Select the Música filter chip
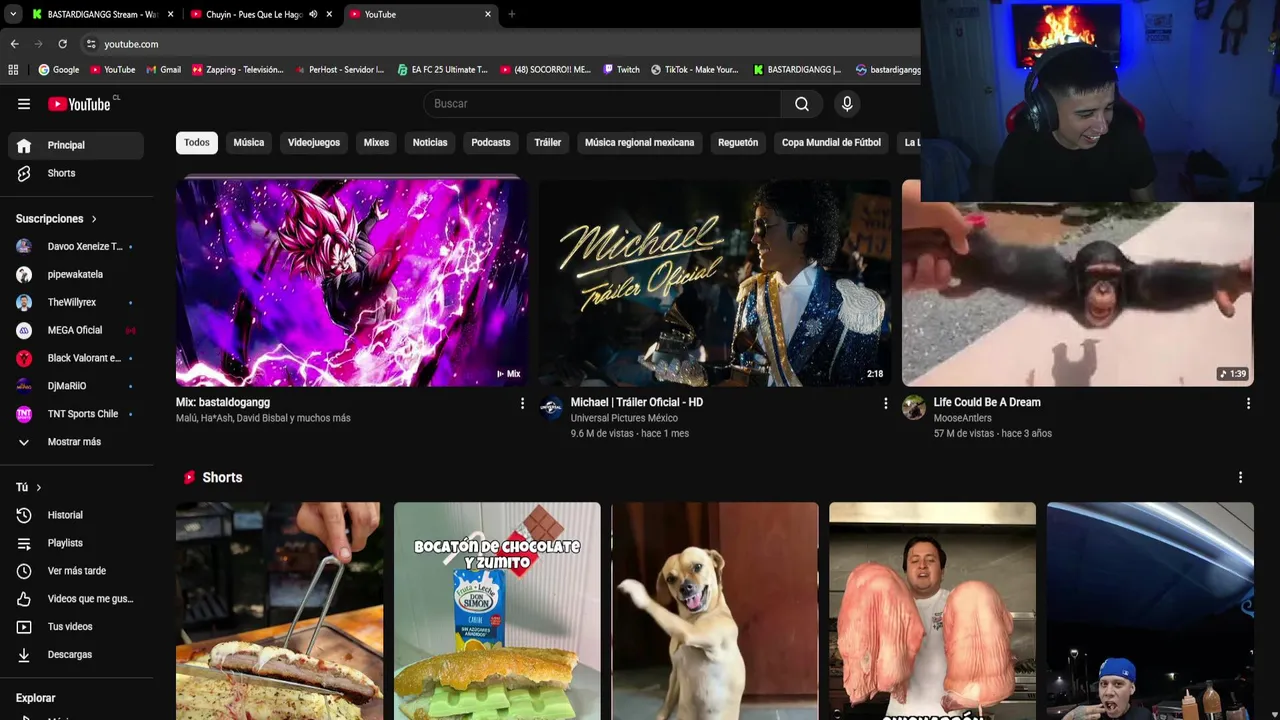The height and width of the screenshot is (720, 1280). tap(249, 143)
